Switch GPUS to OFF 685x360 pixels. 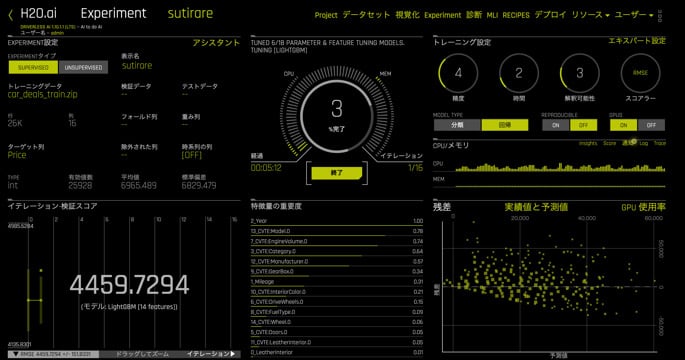point(651,125)
